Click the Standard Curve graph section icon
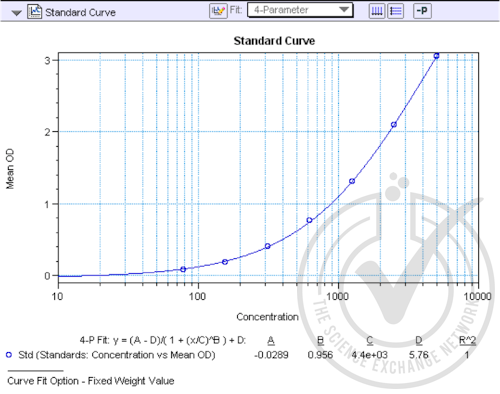The height and width of the screenshot is (394, 500). [x=34, y=12]
